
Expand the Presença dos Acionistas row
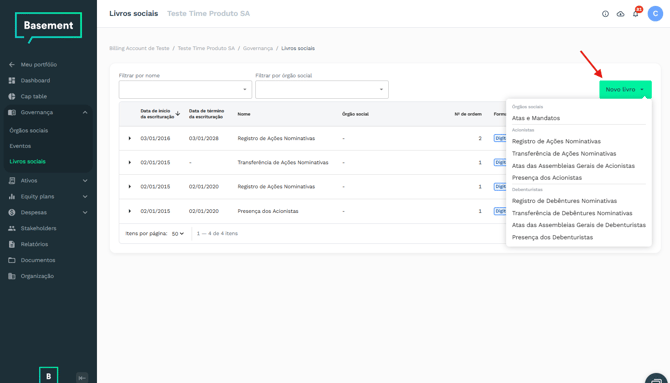(129, 211)
